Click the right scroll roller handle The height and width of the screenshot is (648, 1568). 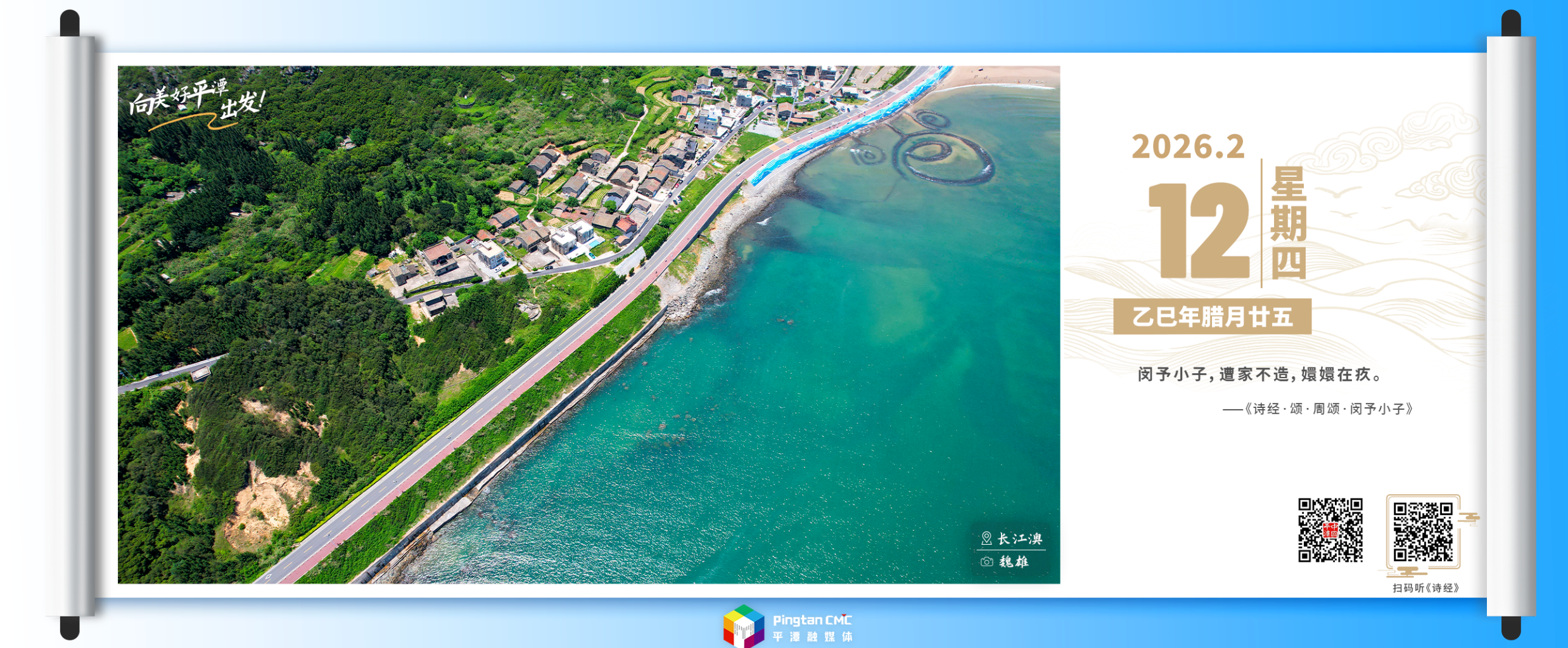tap(1511, 326)
